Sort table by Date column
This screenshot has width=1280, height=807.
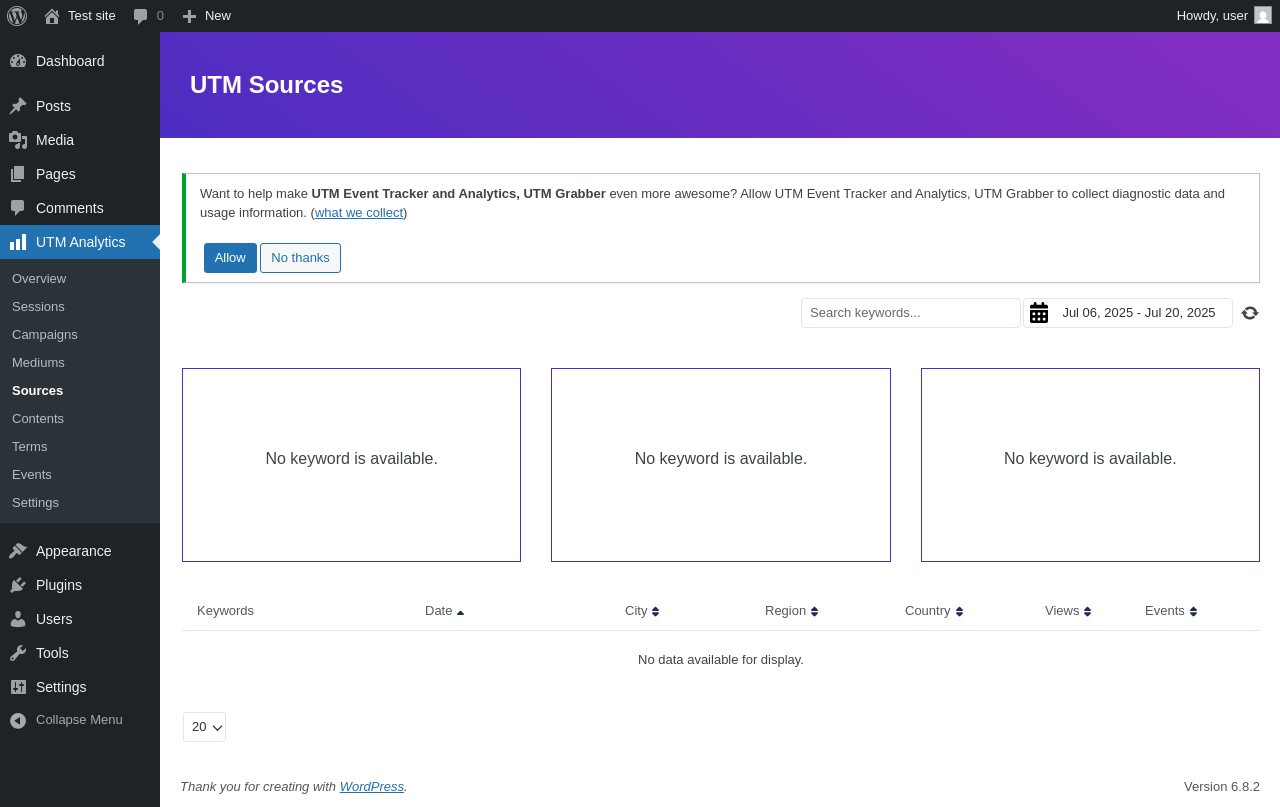[x=444, y=611]
